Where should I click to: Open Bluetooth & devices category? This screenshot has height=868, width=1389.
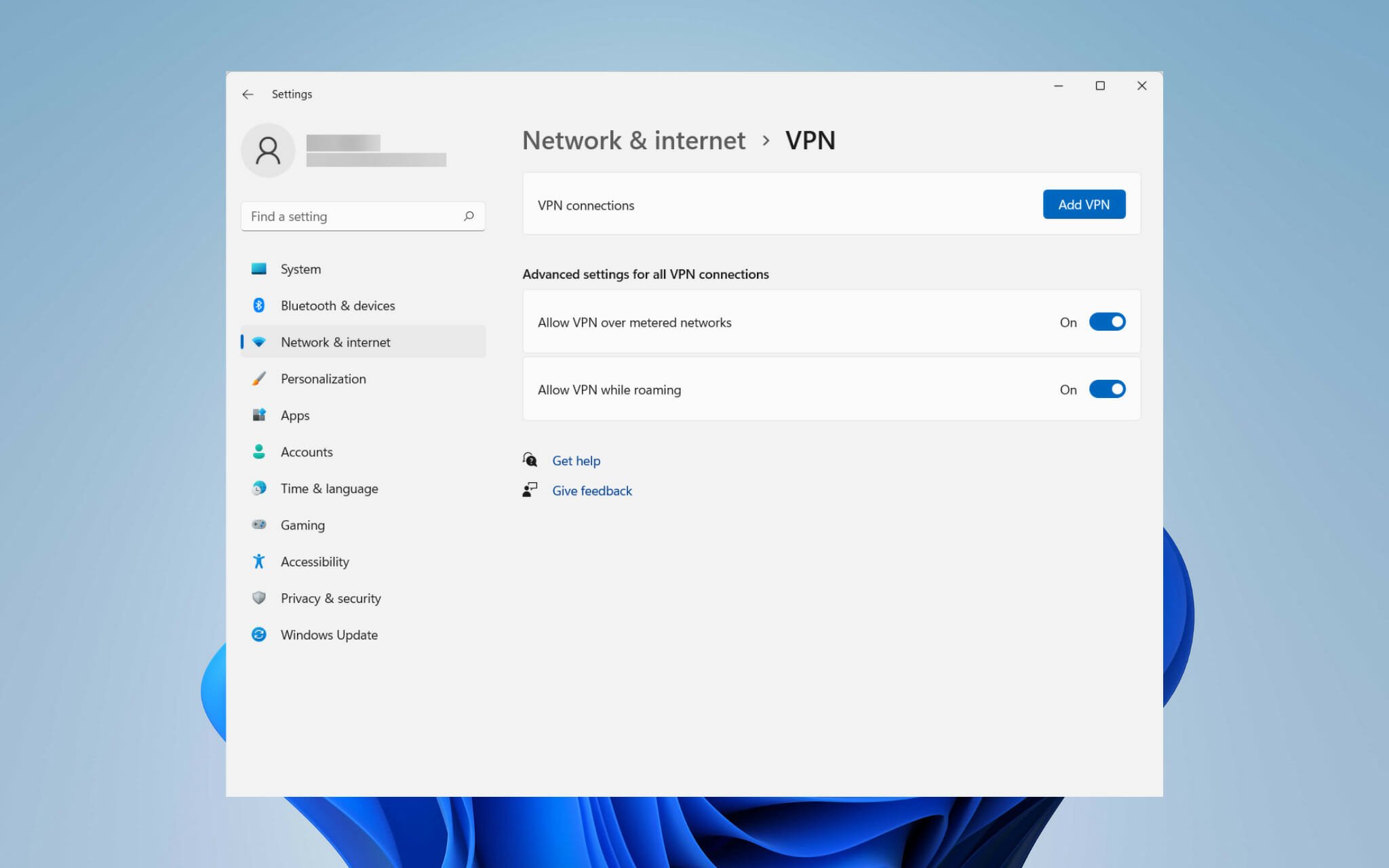[x=363, y=305]
